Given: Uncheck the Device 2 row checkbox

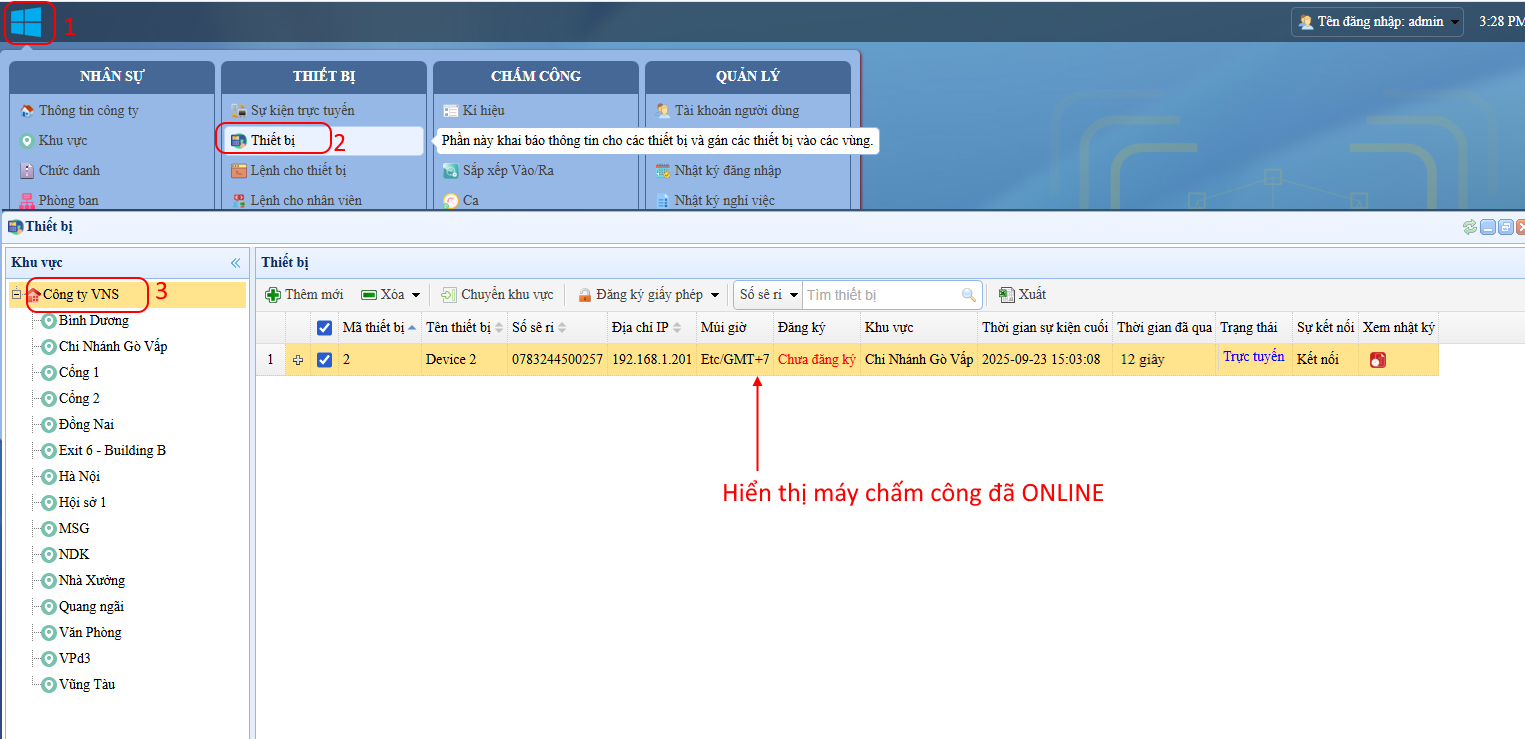Looking at the screenshot, I should coord(324,360).
